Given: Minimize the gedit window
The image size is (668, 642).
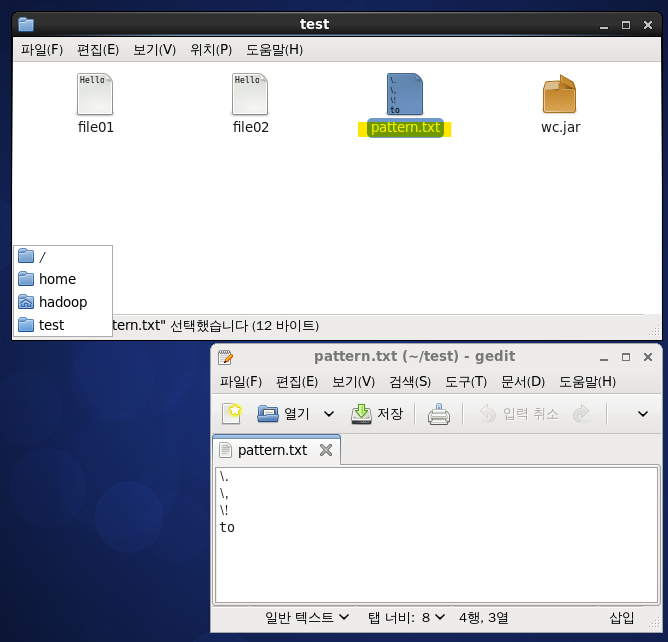Looking at the screenshot, I should pyautogui.click(x=604, y=357).
